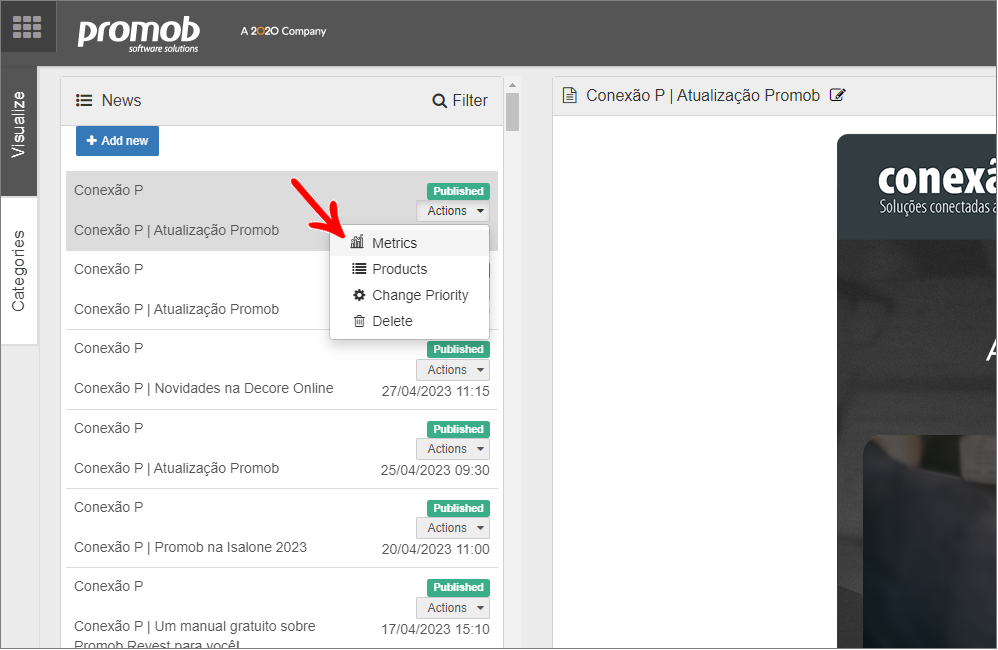This screenshot has height=650, width=998.
Task: Click the edit pencil icon beside the article title
Action: [838, 95]
